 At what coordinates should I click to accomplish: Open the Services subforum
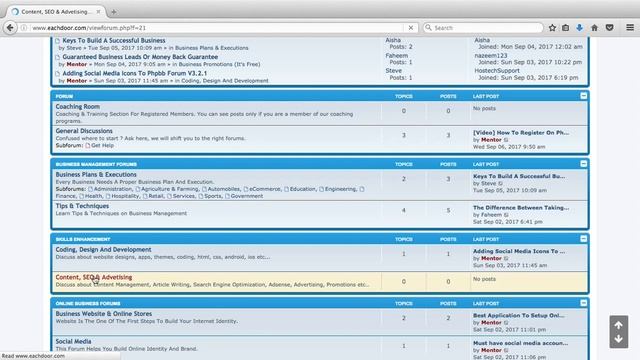tap(184, 196)
